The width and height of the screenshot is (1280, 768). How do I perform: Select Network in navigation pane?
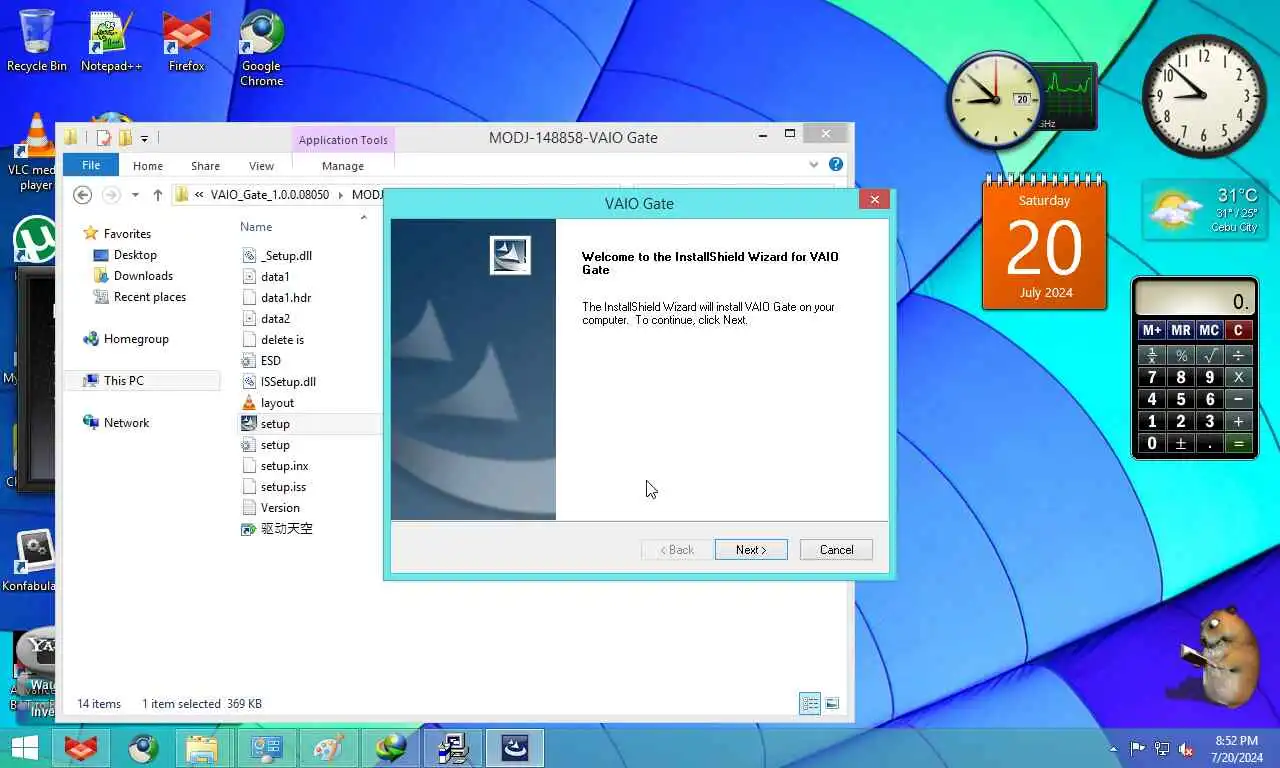[127, 423]
